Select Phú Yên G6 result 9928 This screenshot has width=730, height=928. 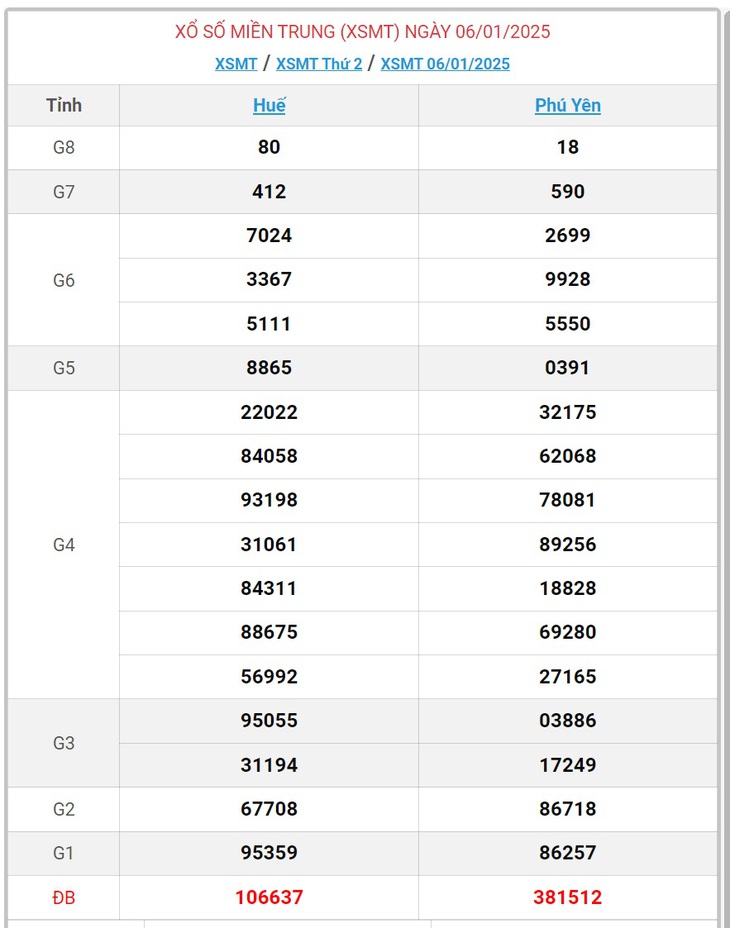pos(568,279)
